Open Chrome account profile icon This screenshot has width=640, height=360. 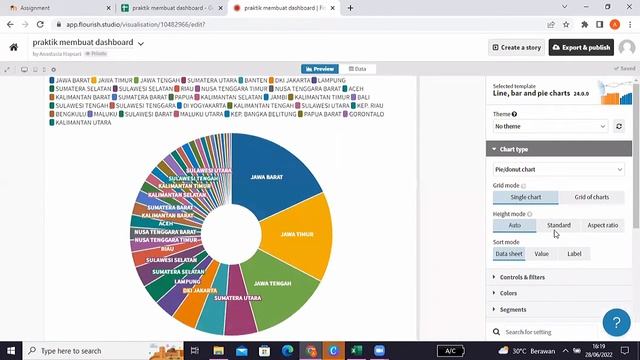[615, 24]
